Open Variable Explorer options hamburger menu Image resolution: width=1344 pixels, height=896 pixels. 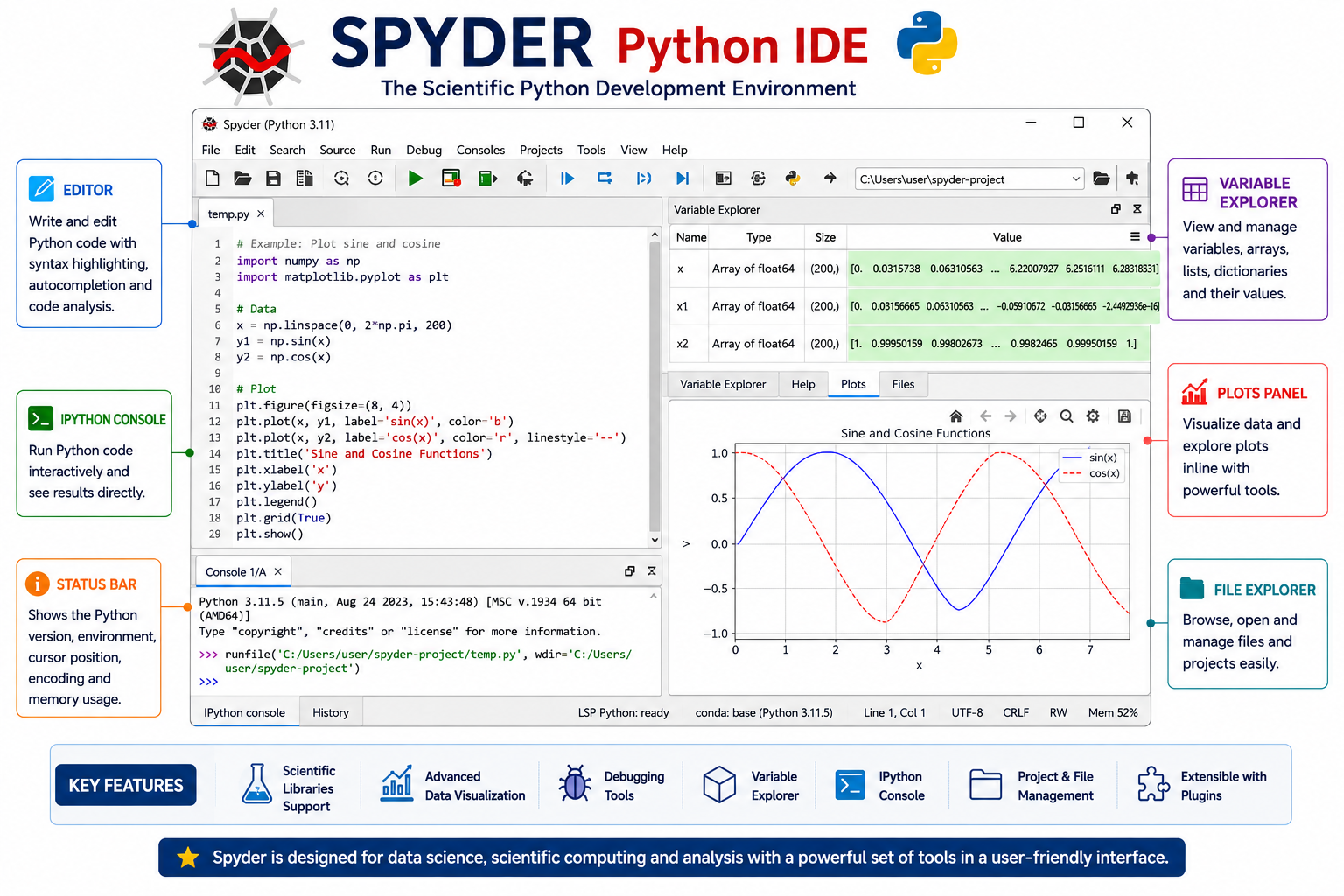click(x=1135, y=237)
